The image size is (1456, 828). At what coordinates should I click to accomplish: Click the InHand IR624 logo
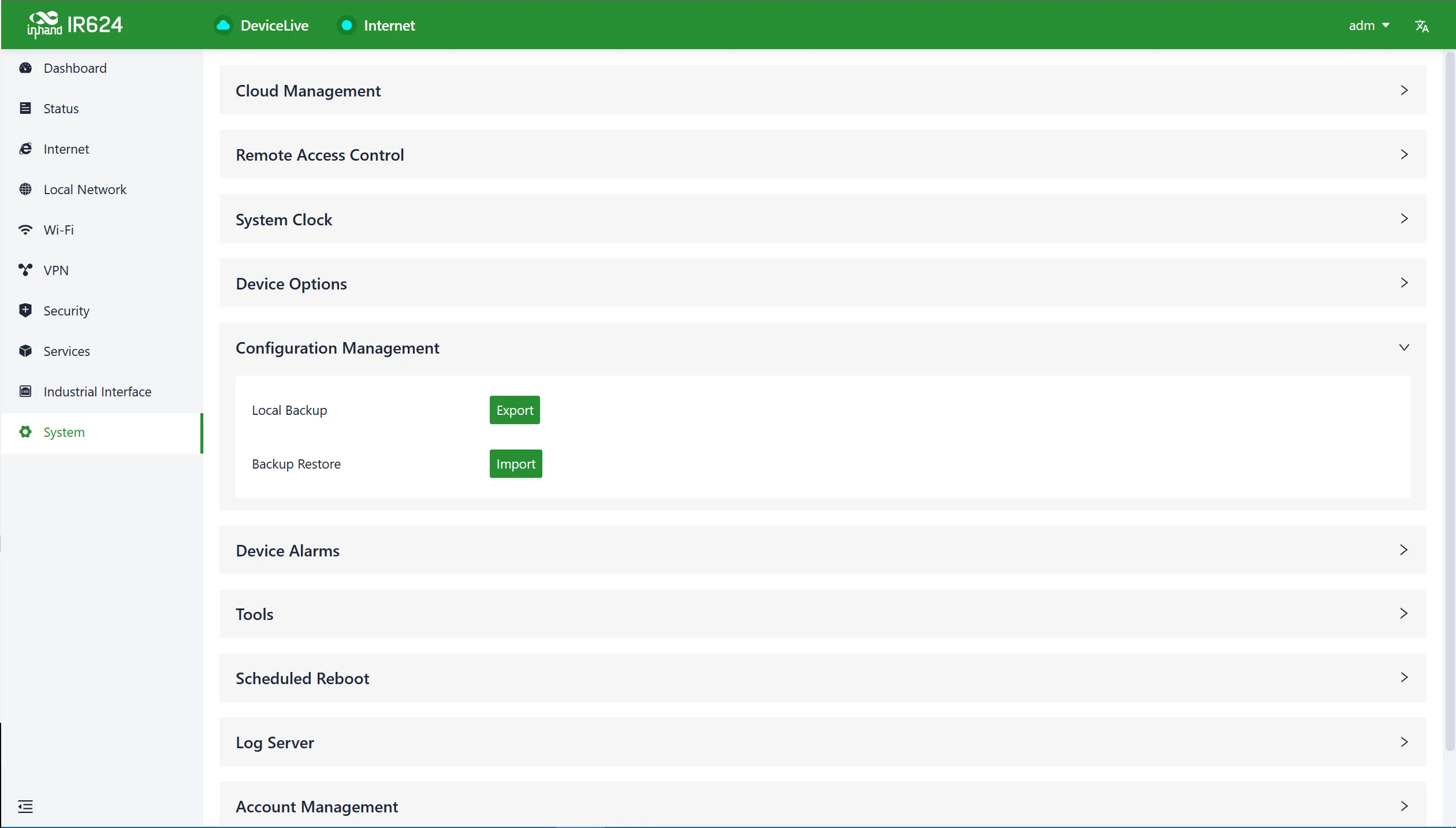pyautogui.click(x=75, y=25)
